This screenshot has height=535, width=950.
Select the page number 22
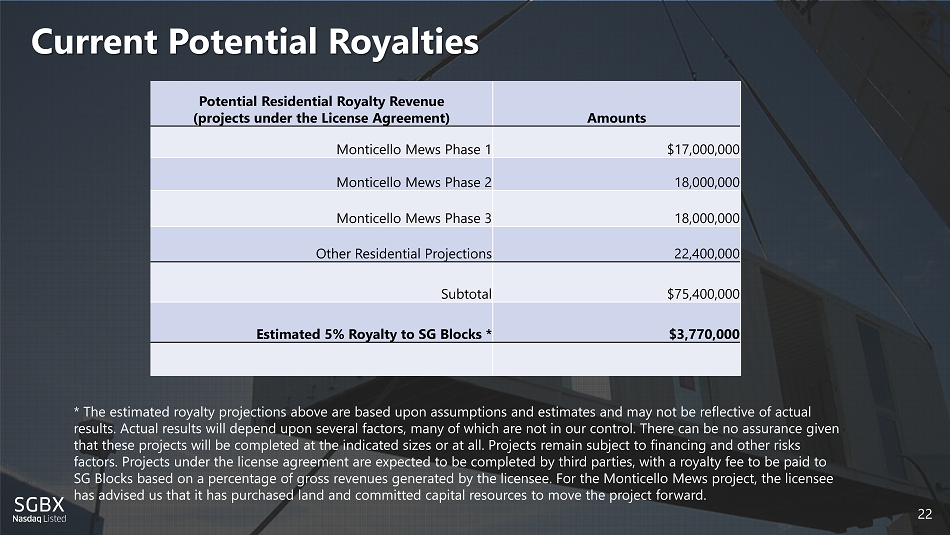coord(925,514)
